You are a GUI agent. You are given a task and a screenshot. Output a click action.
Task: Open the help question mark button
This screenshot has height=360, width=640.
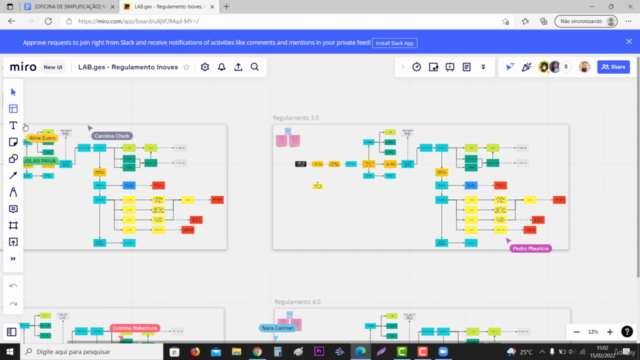click(x=627, y=331)
